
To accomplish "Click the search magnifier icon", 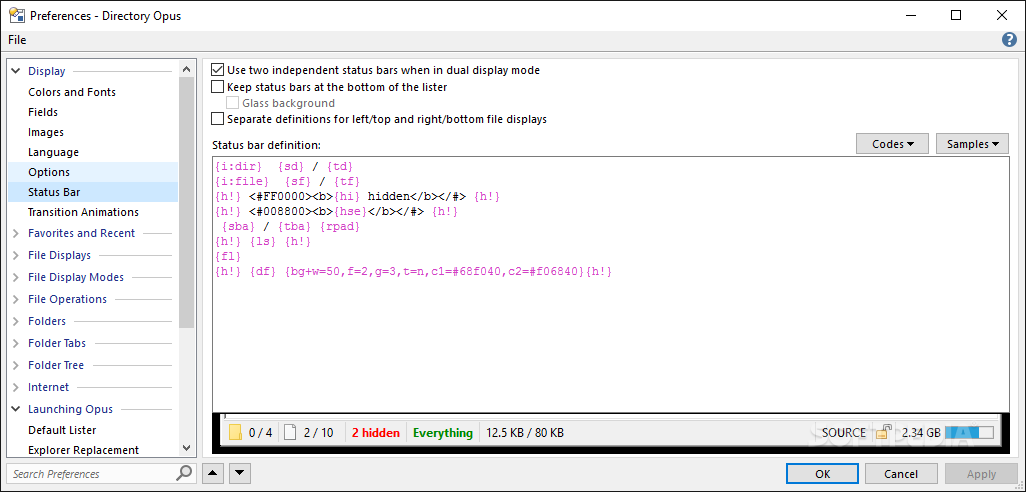I will 185,473.
